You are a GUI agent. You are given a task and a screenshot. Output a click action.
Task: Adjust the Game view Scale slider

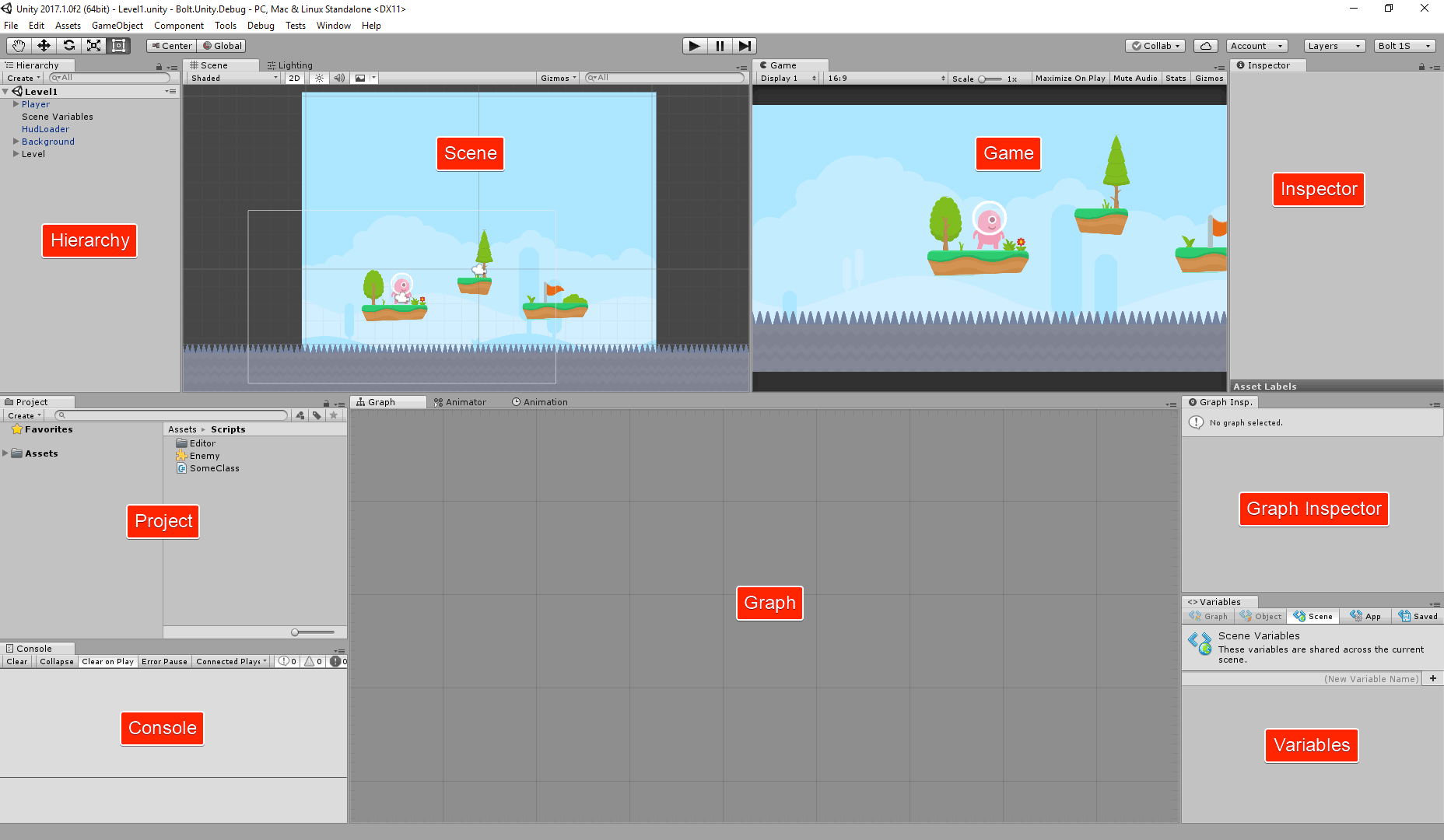point(990,79)
